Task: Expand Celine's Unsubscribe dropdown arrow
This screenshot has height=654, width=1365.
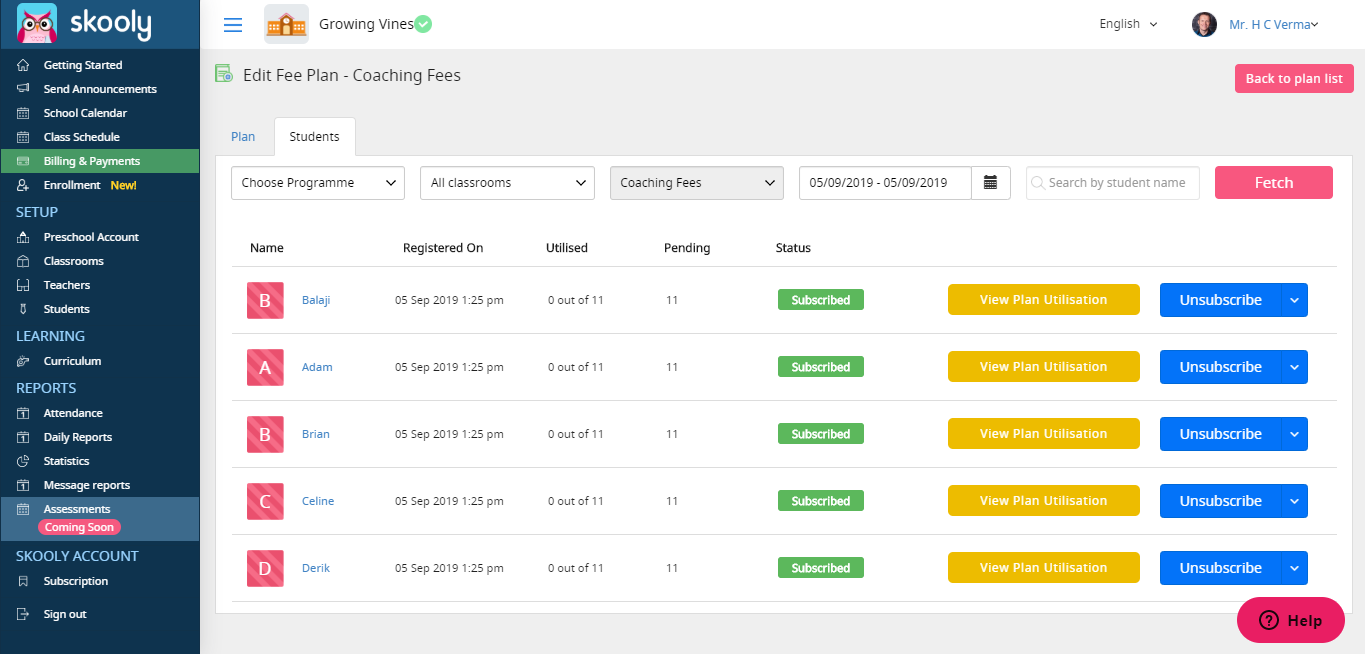Action: [x=1294, y=501]
